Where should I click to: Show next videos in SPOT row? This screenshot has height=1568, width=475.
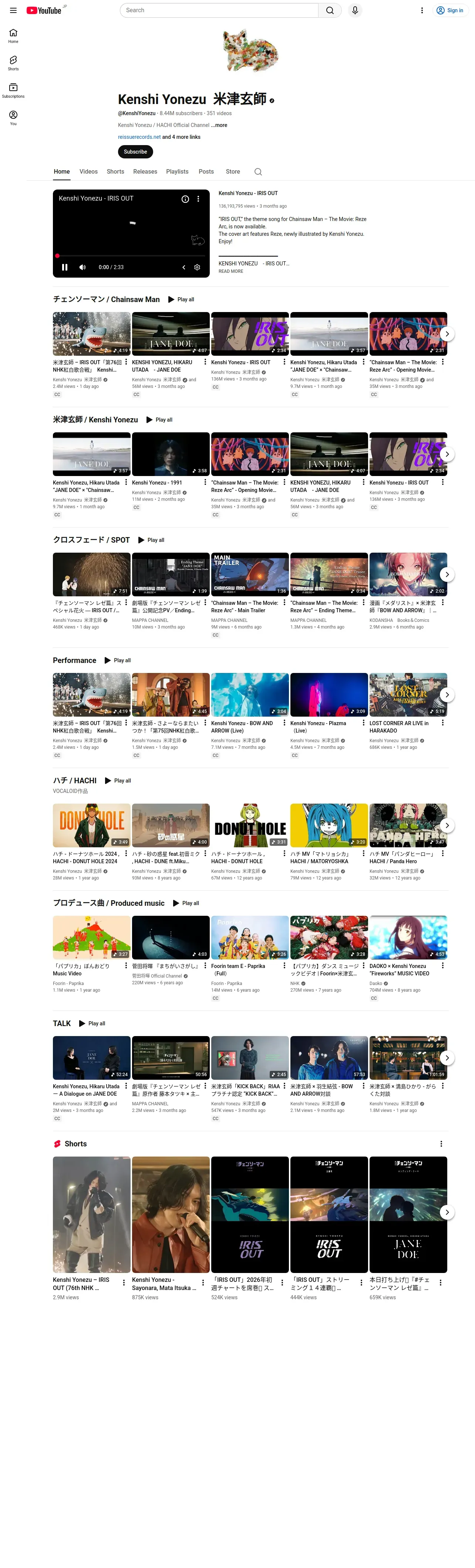coord(447,574)
